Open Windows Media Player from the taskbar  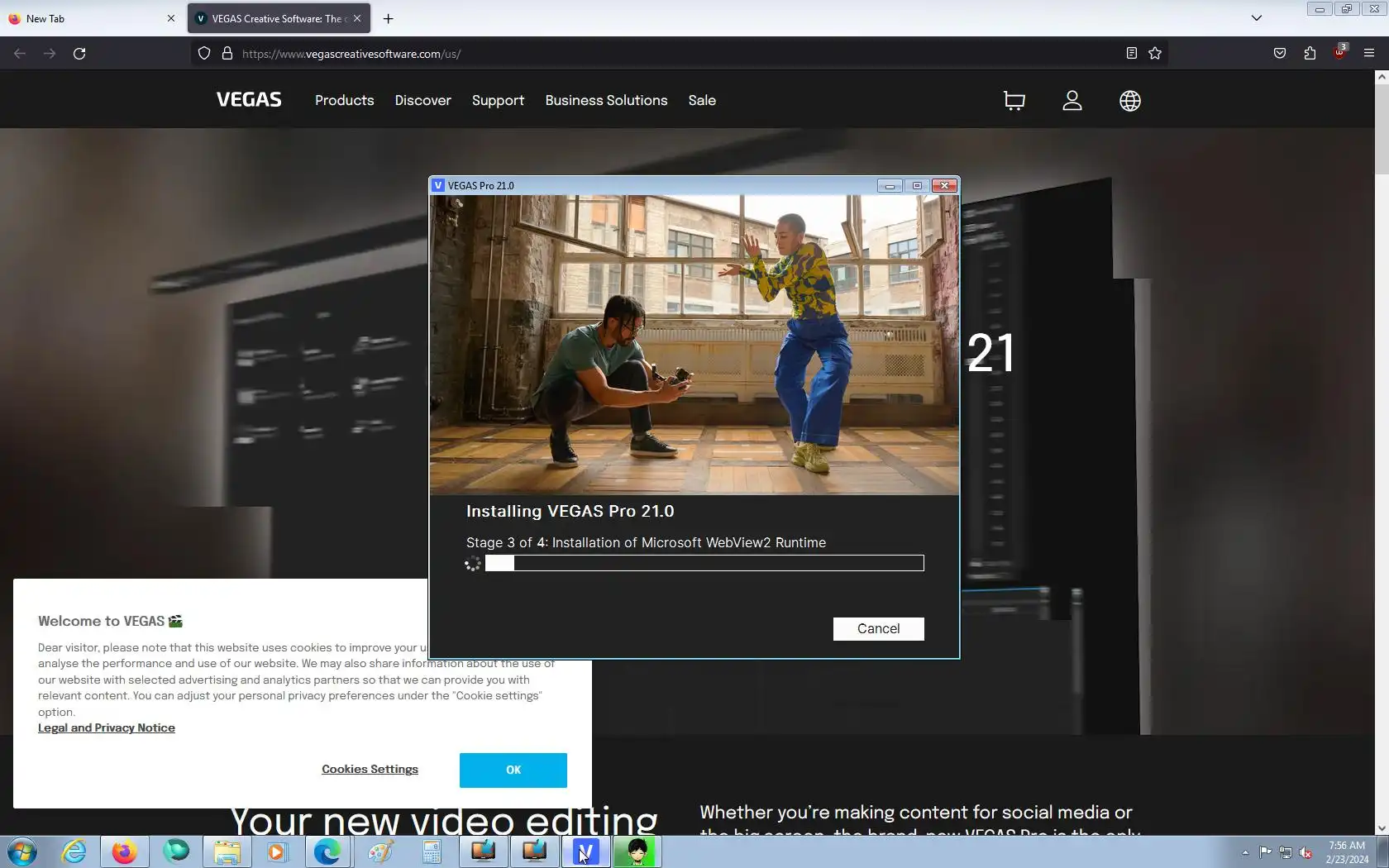277,851
